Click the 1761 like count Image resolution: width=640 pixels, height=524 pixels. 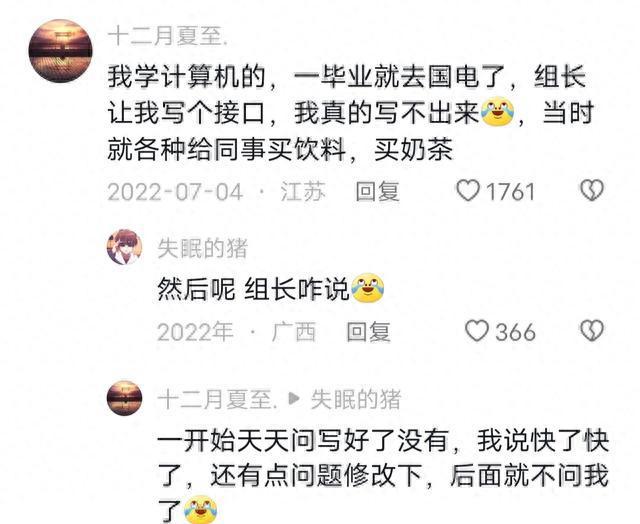click(511, 191)
